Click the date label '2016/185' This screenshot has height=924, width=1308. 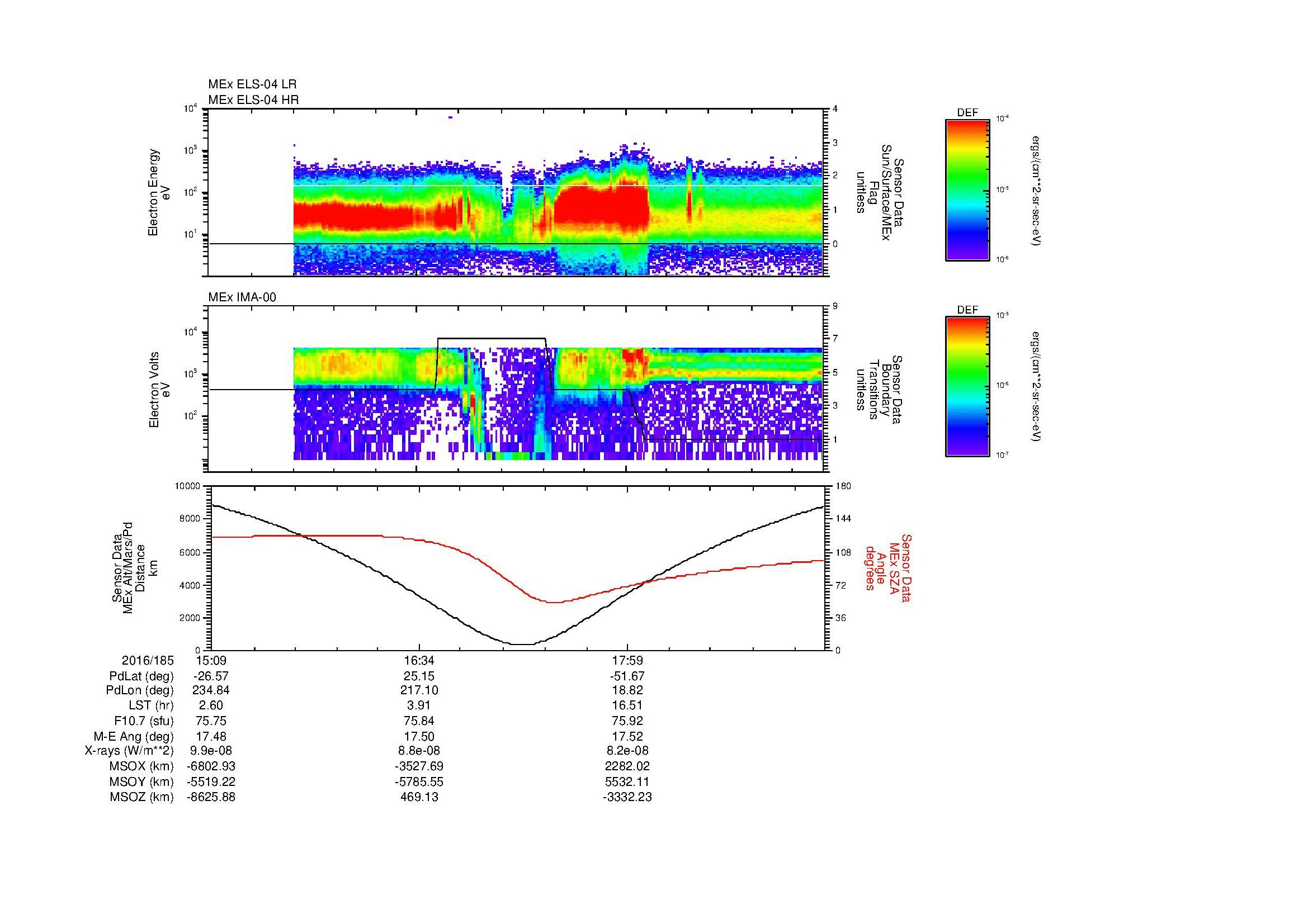[x=148, y=660]
